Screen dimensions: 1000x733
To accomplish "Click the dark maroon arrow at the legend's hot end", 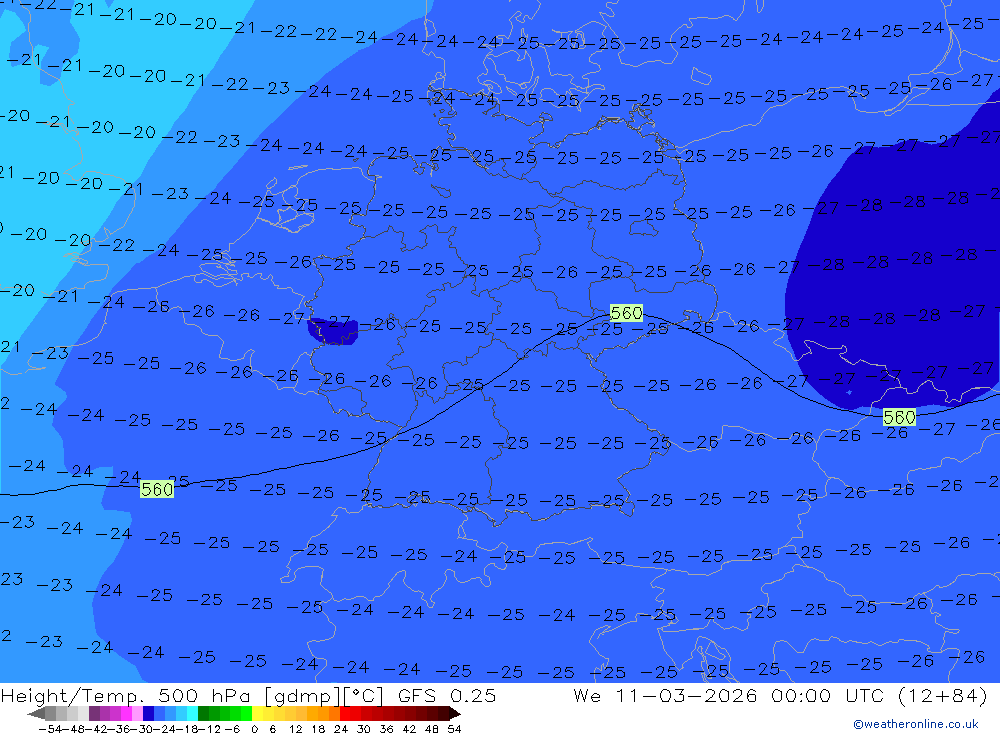I will pyautogui.click(x=455, y=713).
